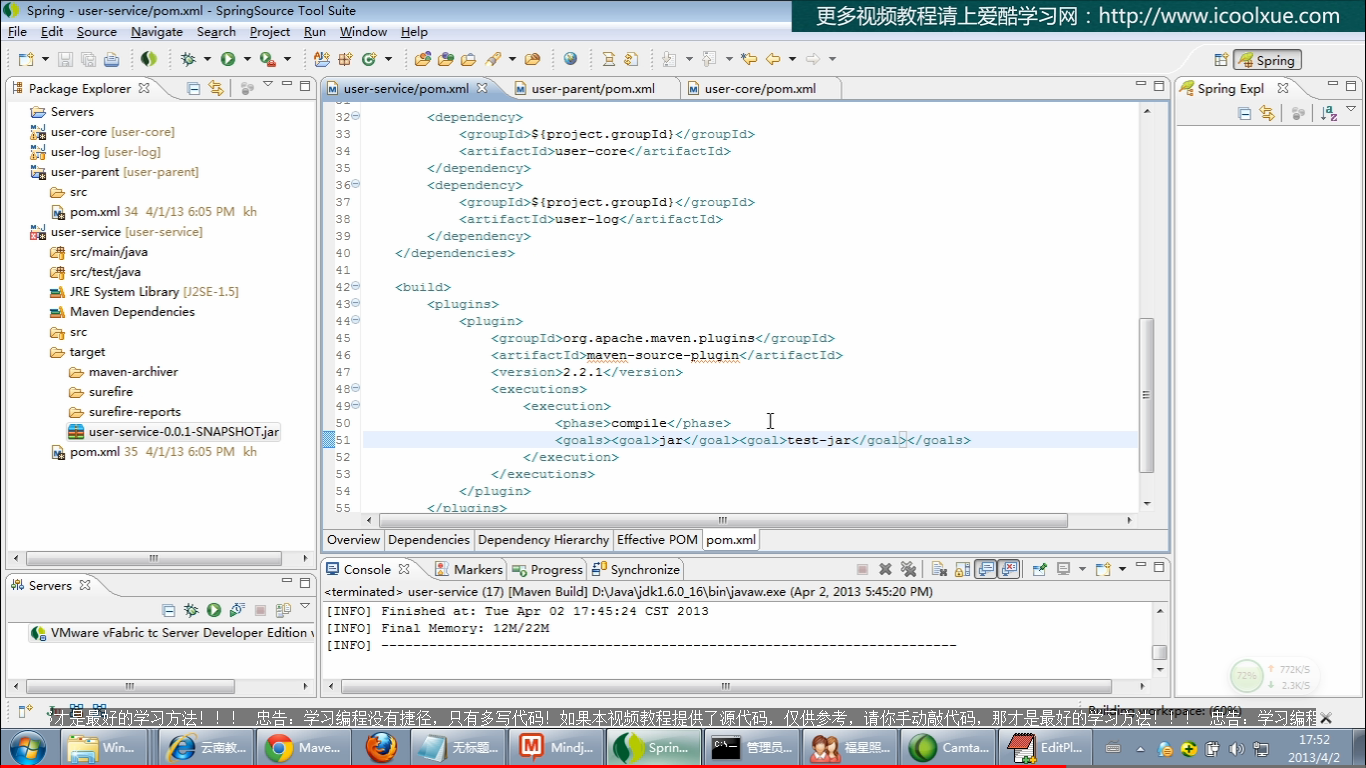Open the Camtasia taskbar button

(948, 748)
